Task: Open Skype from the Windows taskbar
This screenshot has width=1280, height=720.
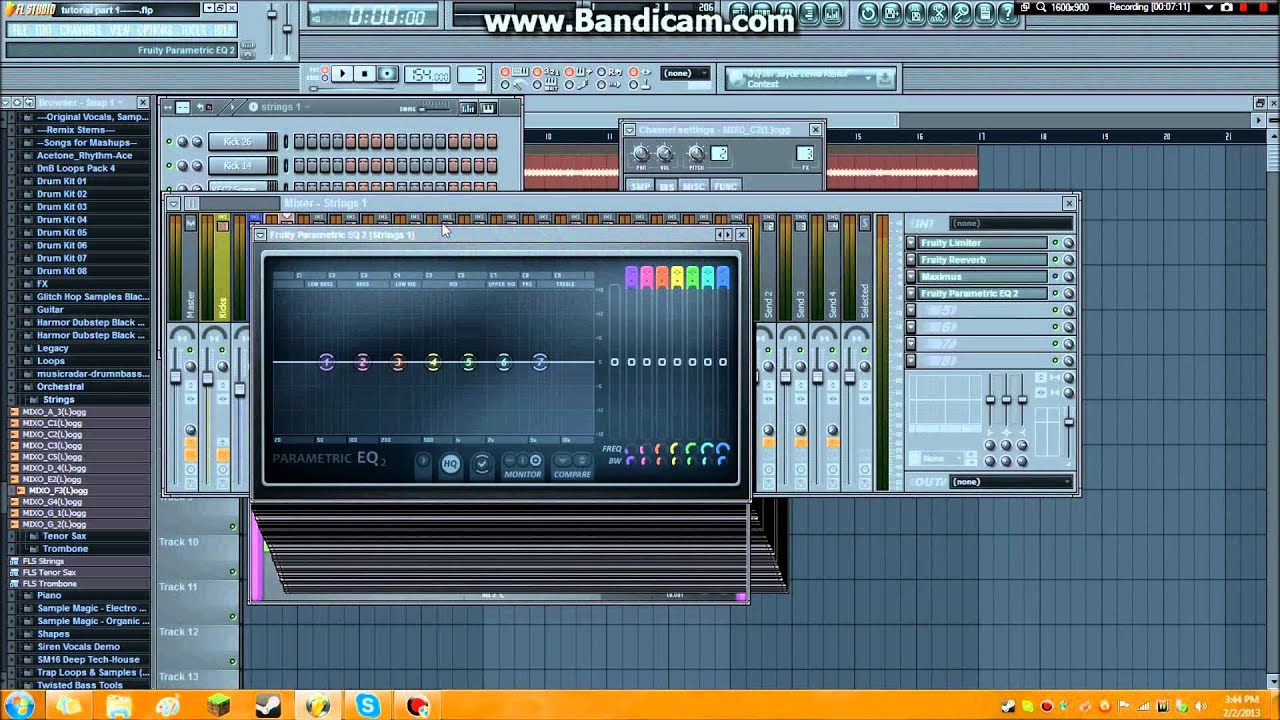Action: point(368,706)
